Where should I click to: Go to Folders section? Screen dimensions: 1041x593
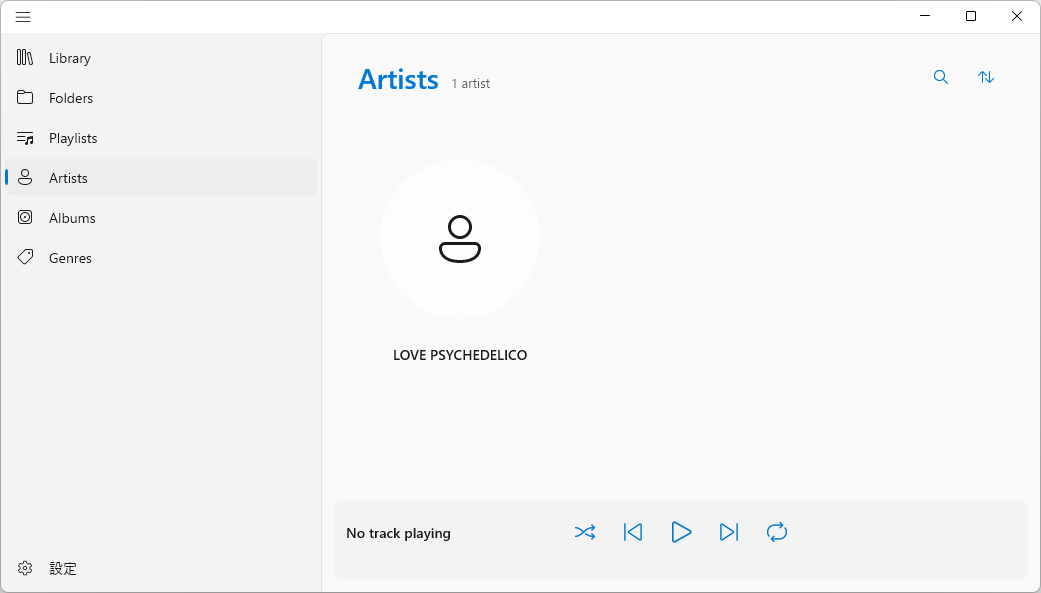coord(70,98)
